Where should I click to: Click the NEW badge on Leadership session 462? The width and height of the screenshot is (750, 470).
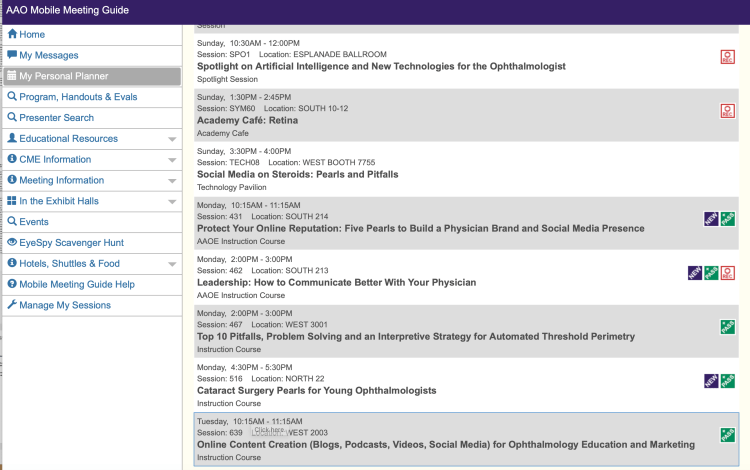[x=695, y=273]
